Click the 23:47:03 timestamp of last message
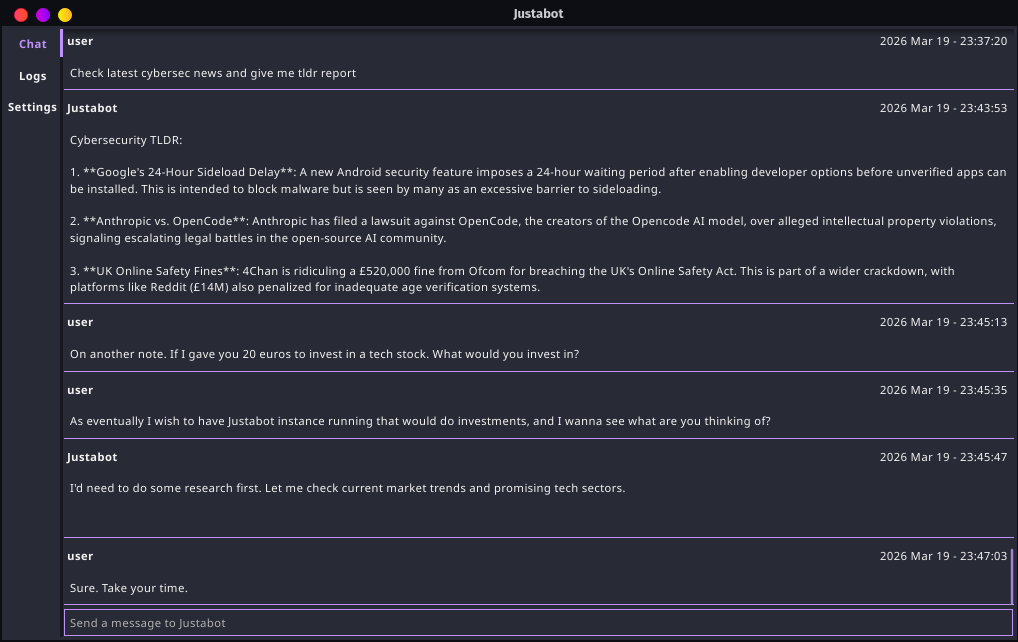1018x642 pixels. click(x=943, y=556)
